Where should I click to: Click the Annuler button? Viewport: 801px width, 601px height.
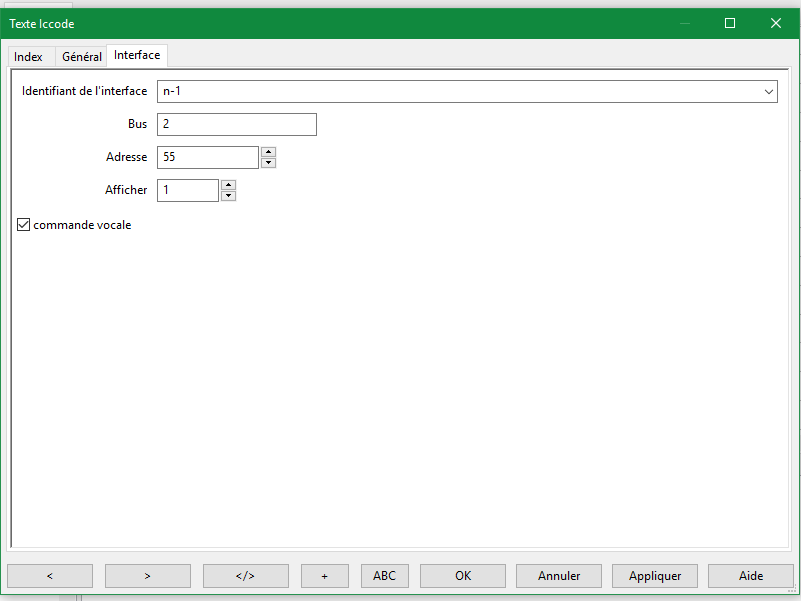(x=559, y=576)
